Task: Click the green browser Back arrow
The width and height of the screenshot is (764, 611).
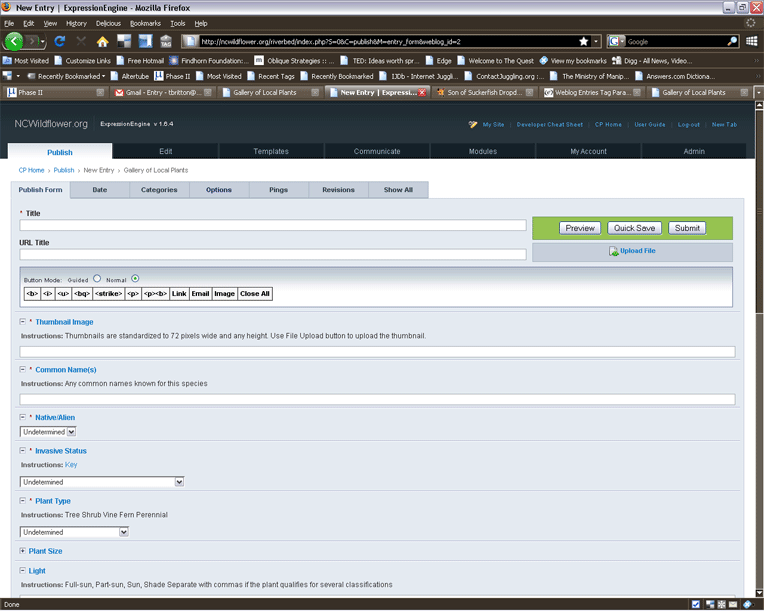Action: point(14,41)
